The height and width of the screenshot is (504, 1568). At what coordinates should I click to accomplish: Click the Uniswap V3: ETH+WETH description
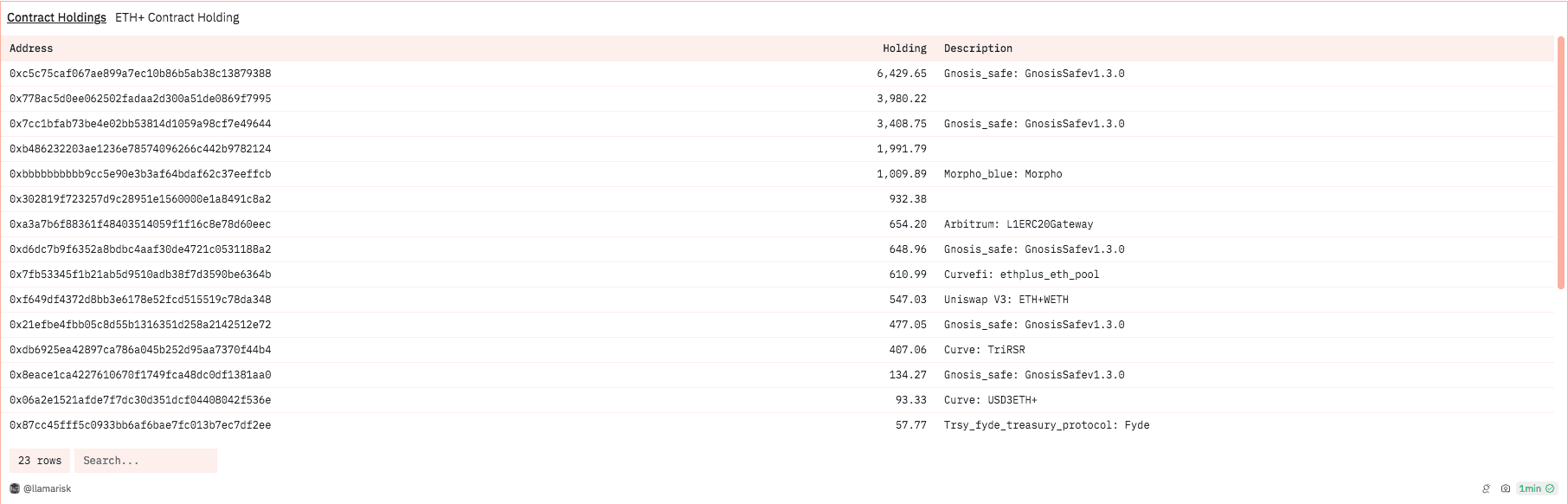[1006, 300]
